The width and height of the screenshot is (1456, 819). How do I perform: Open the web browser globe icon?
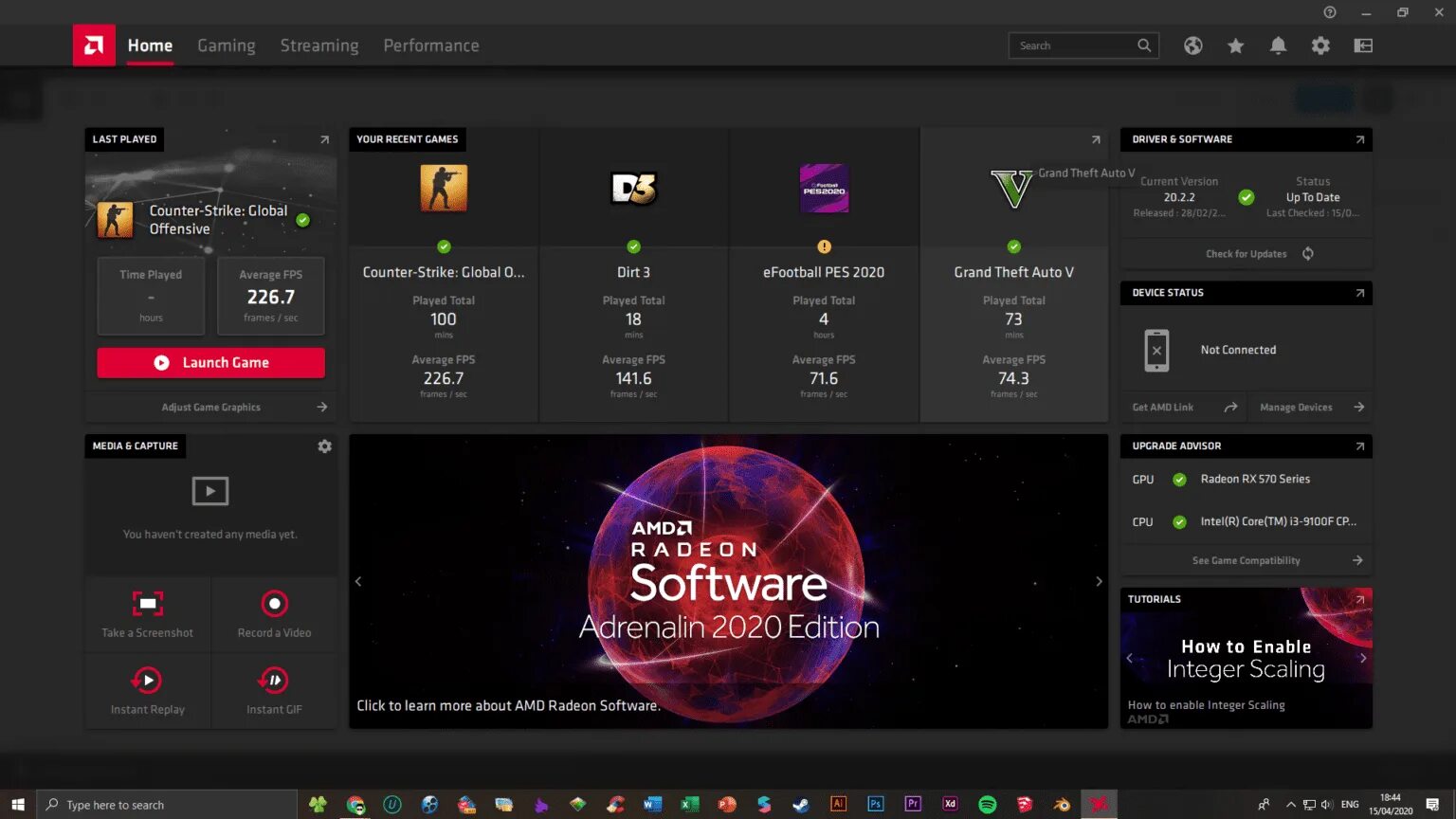point(1193,45)
